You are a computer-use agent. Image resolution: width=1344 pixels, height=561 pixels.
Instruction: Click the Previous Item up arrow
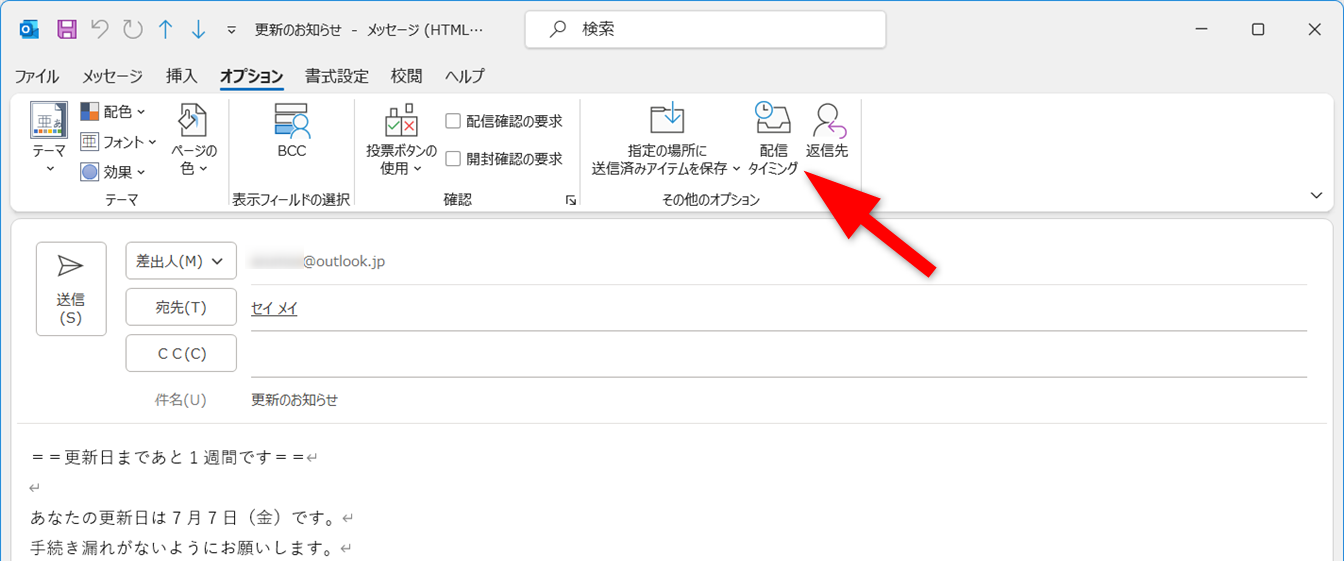pyautogui.click(x=165, y=29)
